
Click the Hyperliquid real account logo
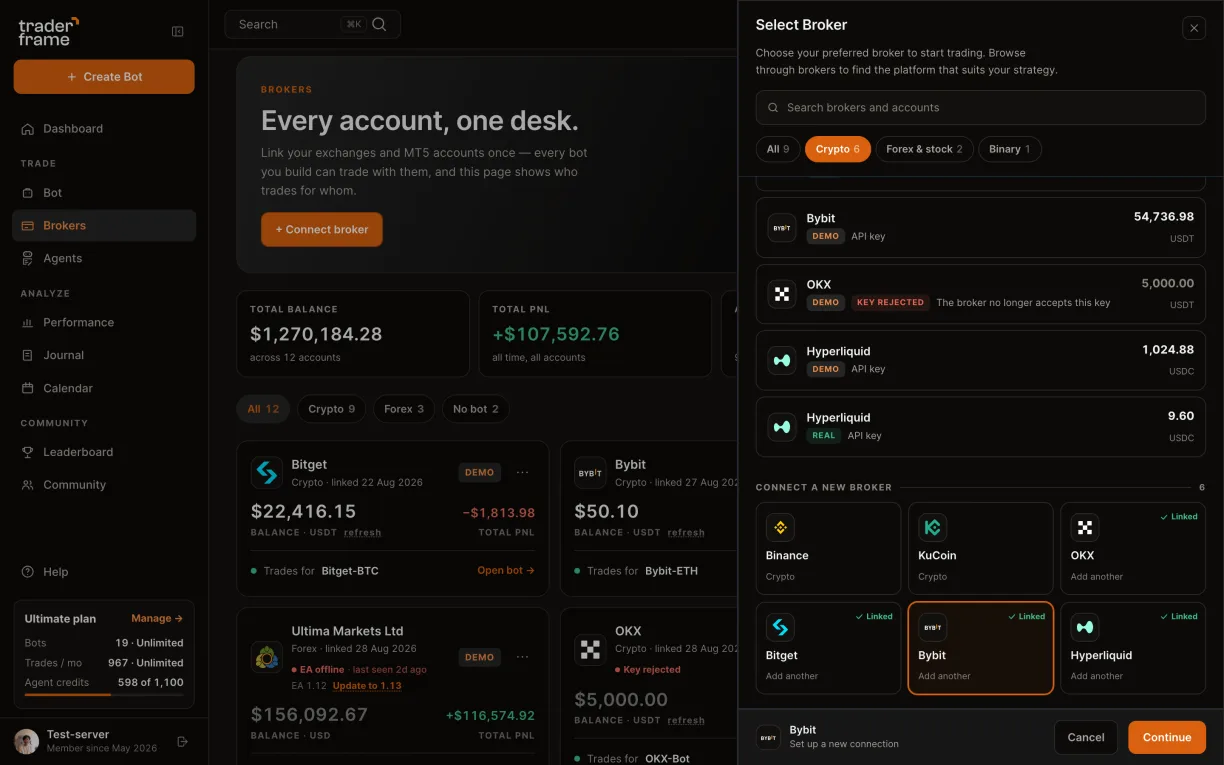782,427
